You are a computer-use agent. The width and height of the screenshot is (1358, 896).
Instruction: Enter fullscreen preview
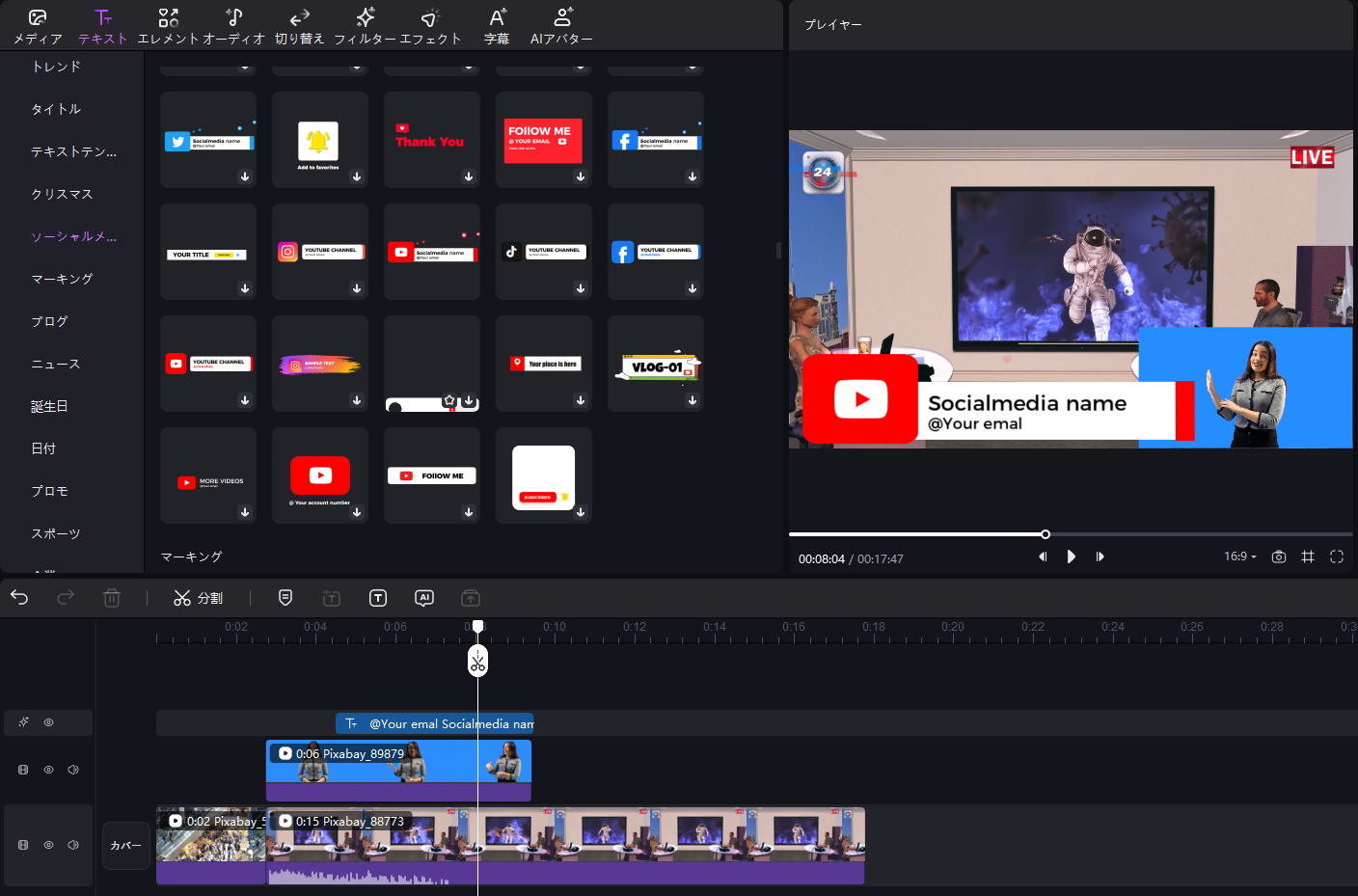tap(1337, 557)
